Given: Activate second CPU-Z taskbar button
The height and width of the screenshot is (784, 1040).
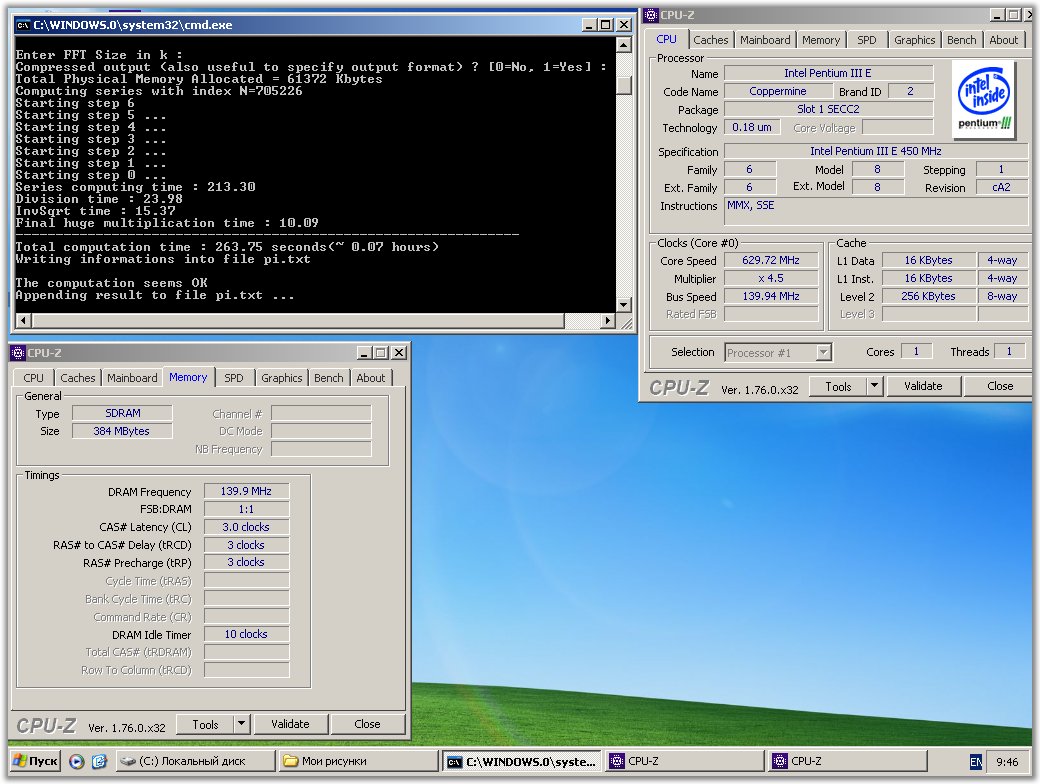Looking at the screenshot, I should (x=848, y=761).
